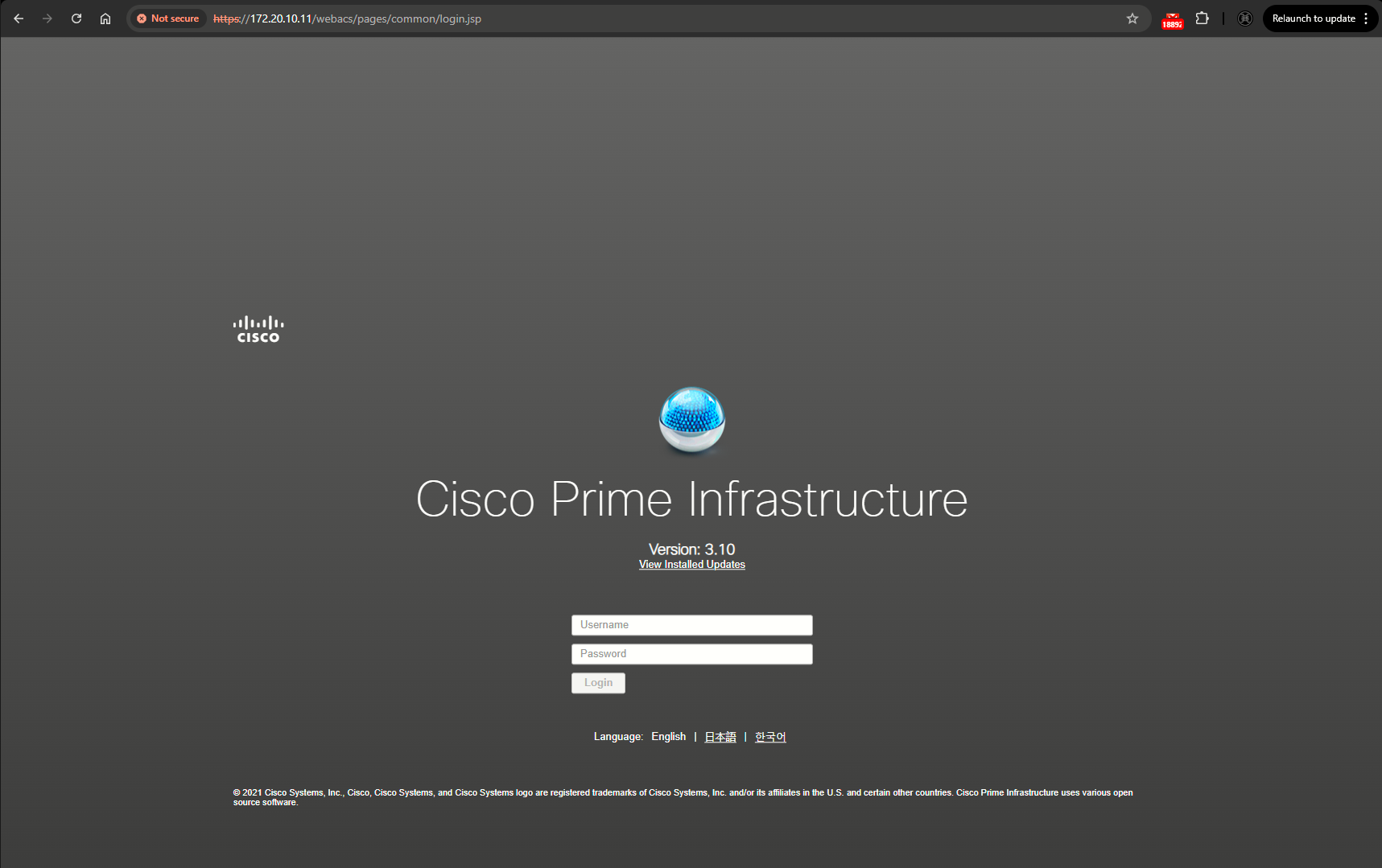Switch language to Japanese
Viewport: 1382px width, 868px height.
(x=720, y=737)
